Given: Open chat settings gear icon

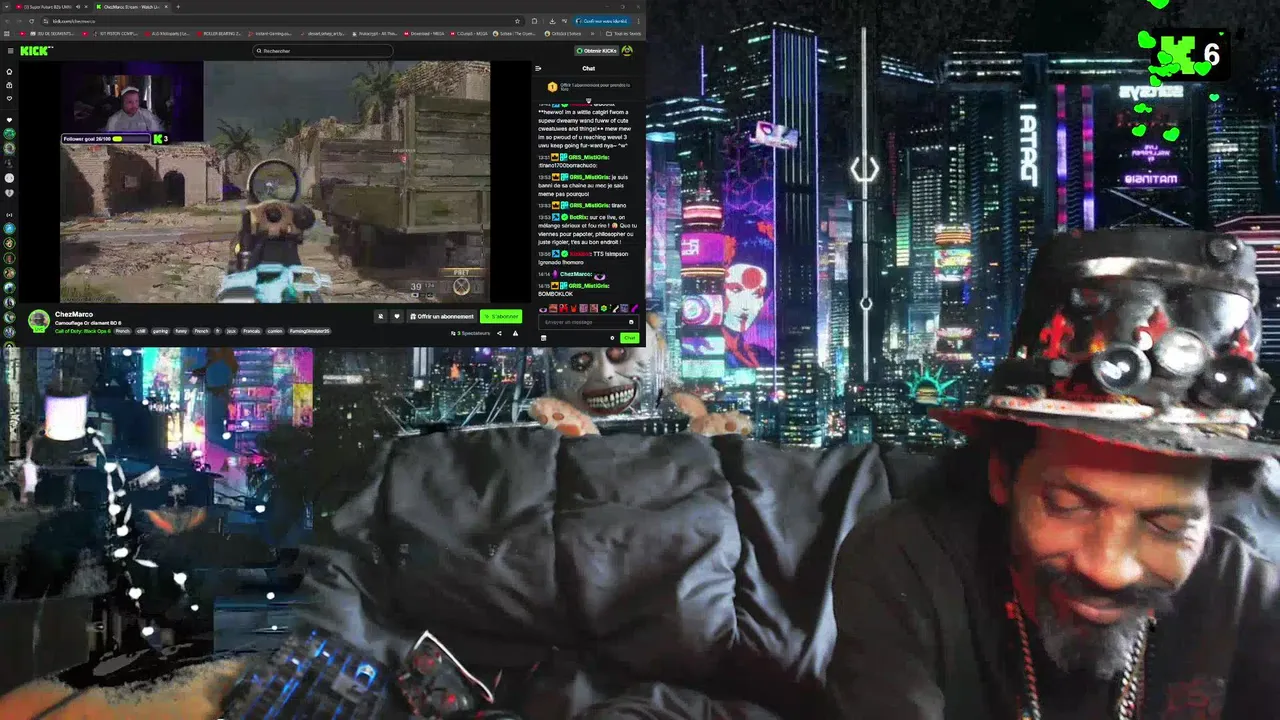Looking at the screenshot, I should point(612,338).
